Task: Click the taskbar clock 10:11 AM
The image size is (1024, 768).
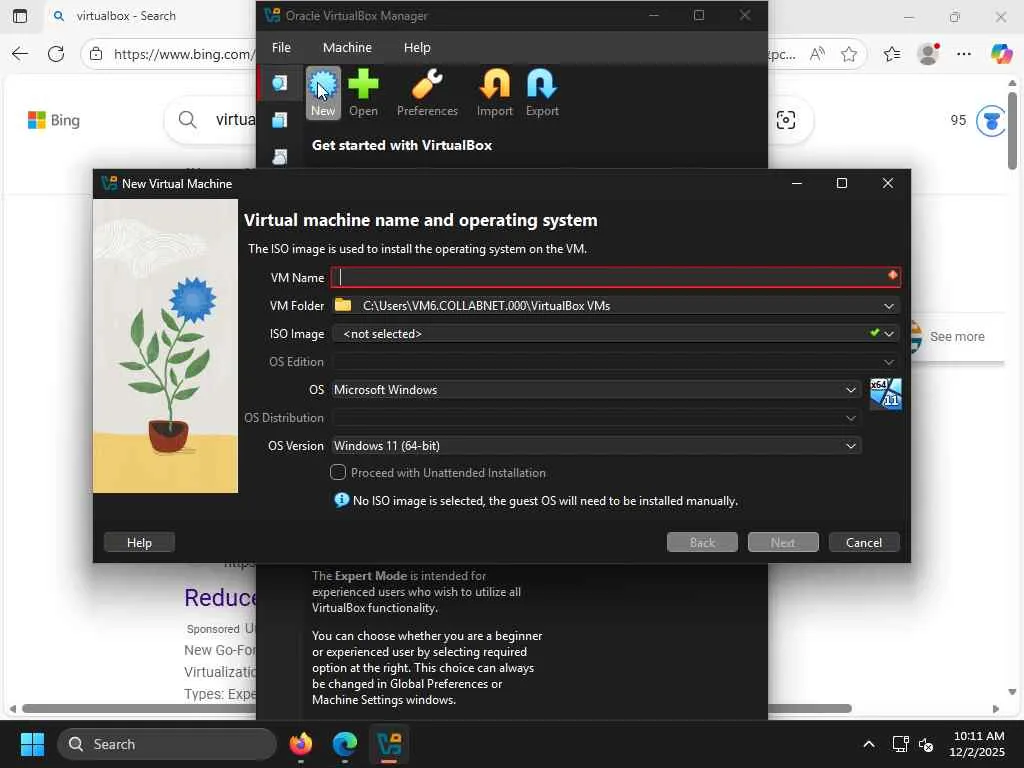Action: point(978,736)
